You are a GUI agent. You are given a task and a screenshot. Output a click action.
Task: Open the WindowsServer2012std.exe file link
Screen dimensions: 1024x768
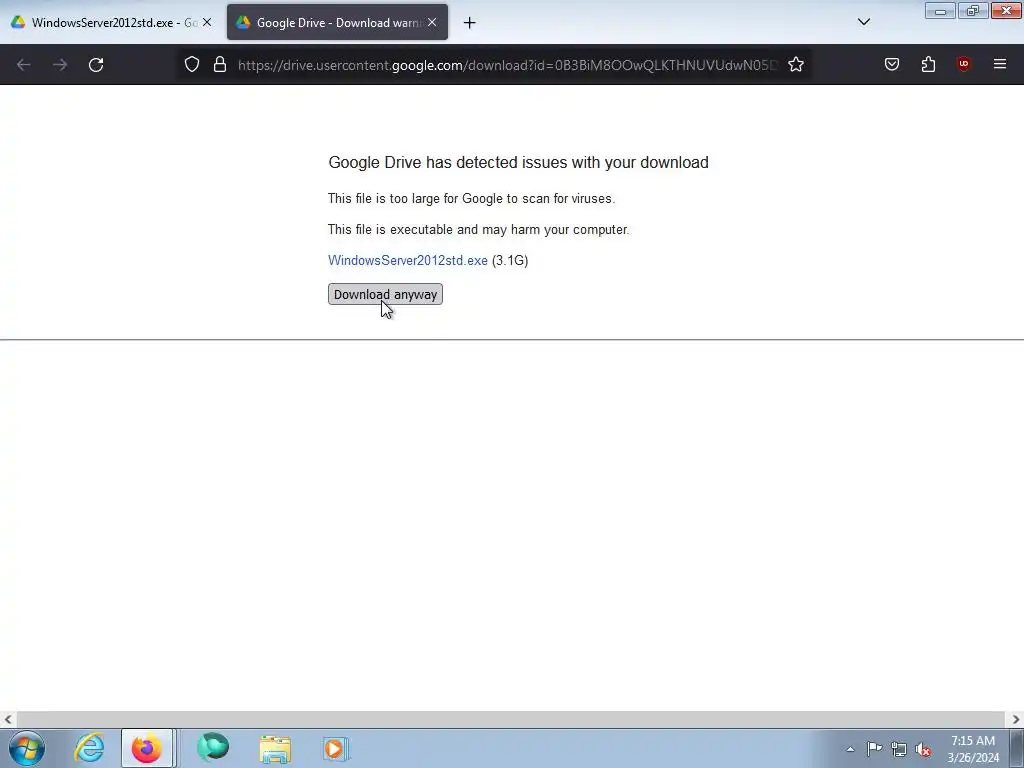pyautogui.click(x=408, y=261)
